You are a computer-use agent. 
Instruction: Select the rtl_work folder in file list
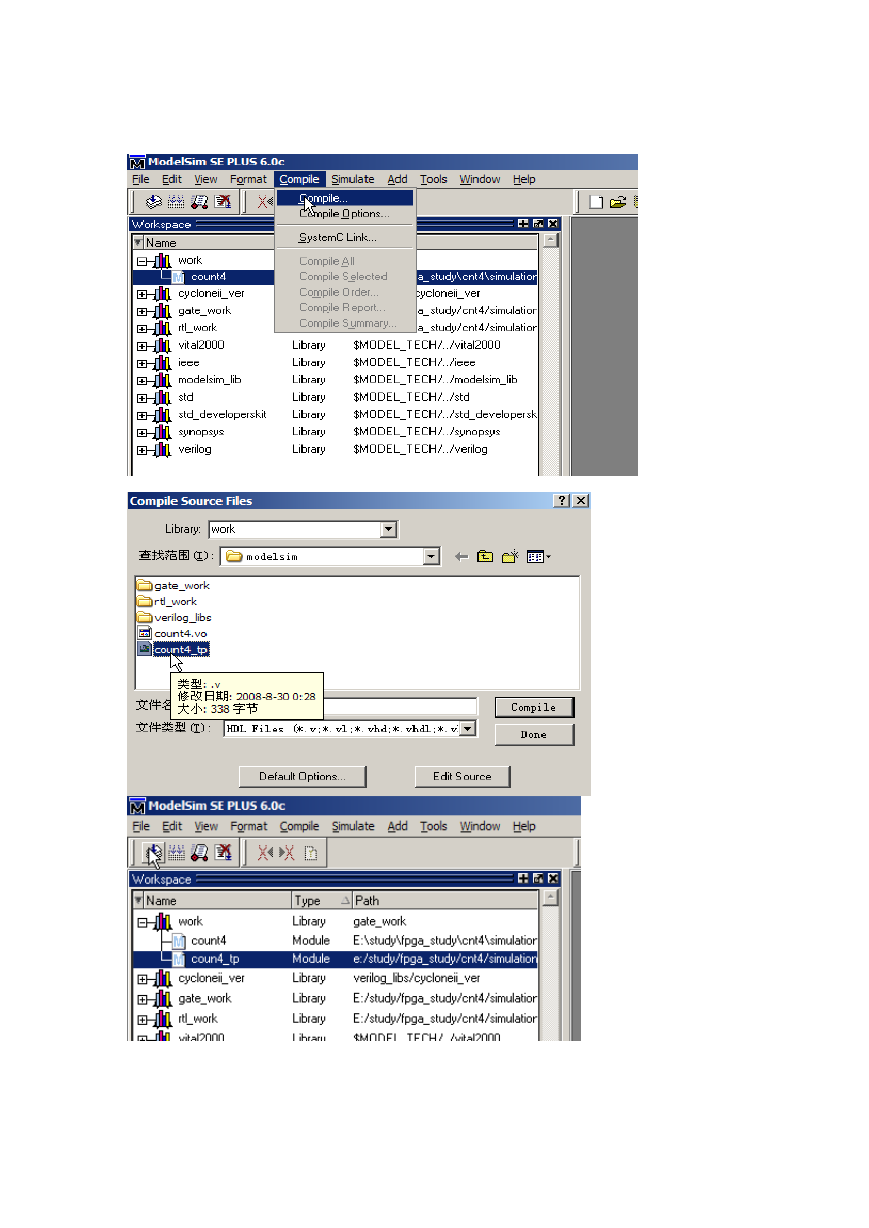[x=167, y=601]
